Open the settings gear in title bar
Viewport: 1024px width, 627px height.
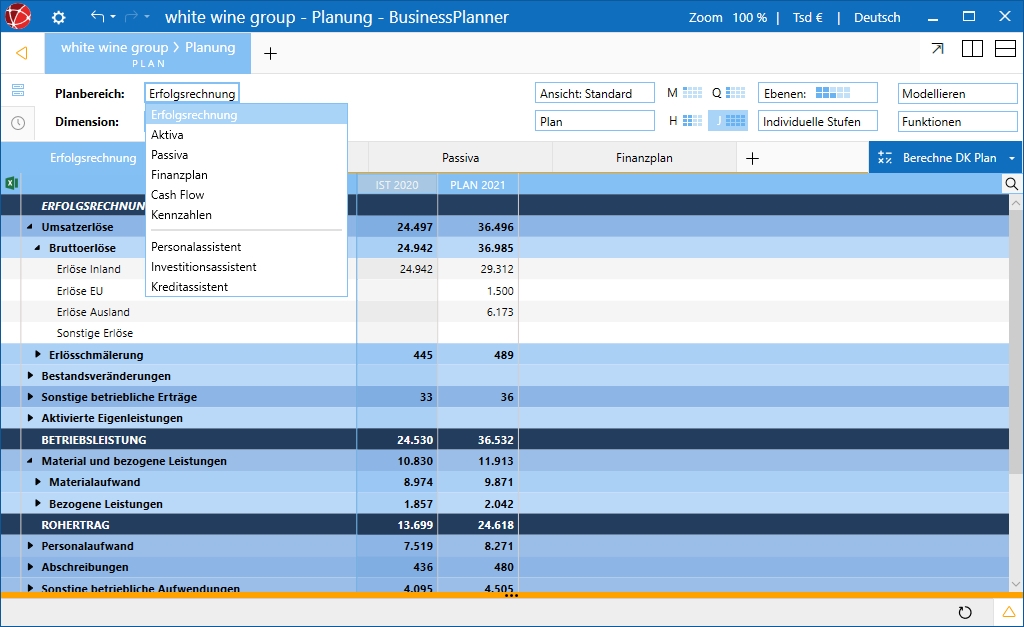[58, 17]
